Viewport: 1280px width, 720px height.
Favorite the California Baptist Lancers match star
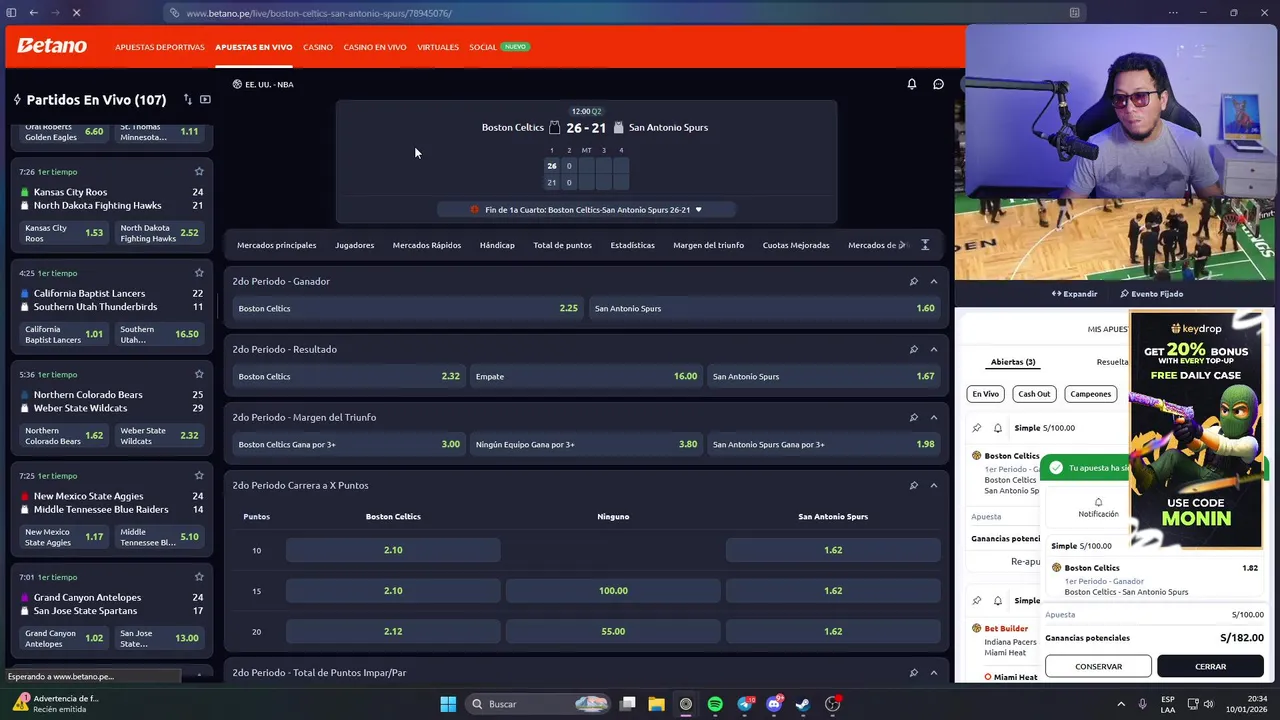point(199,273)
